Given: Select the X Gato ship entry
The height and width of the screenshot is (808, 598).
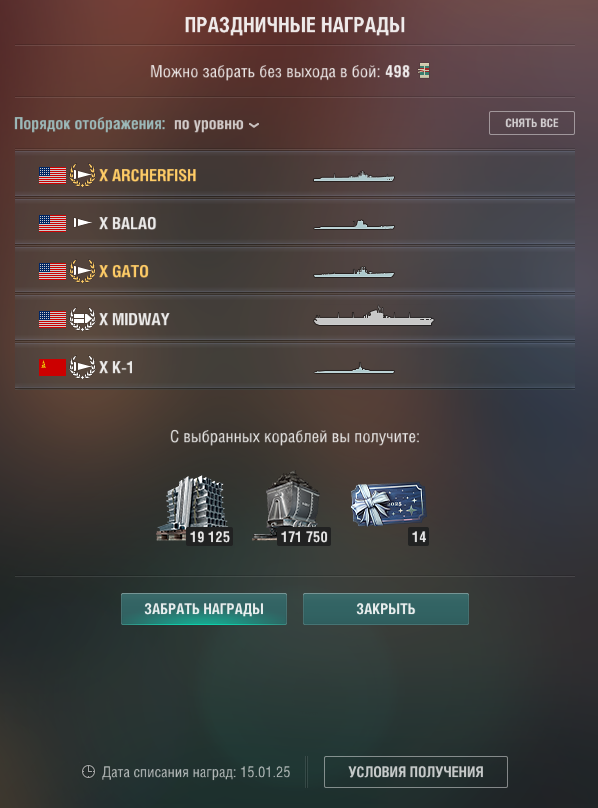Looking at the screenshot, I should point(295,271).
